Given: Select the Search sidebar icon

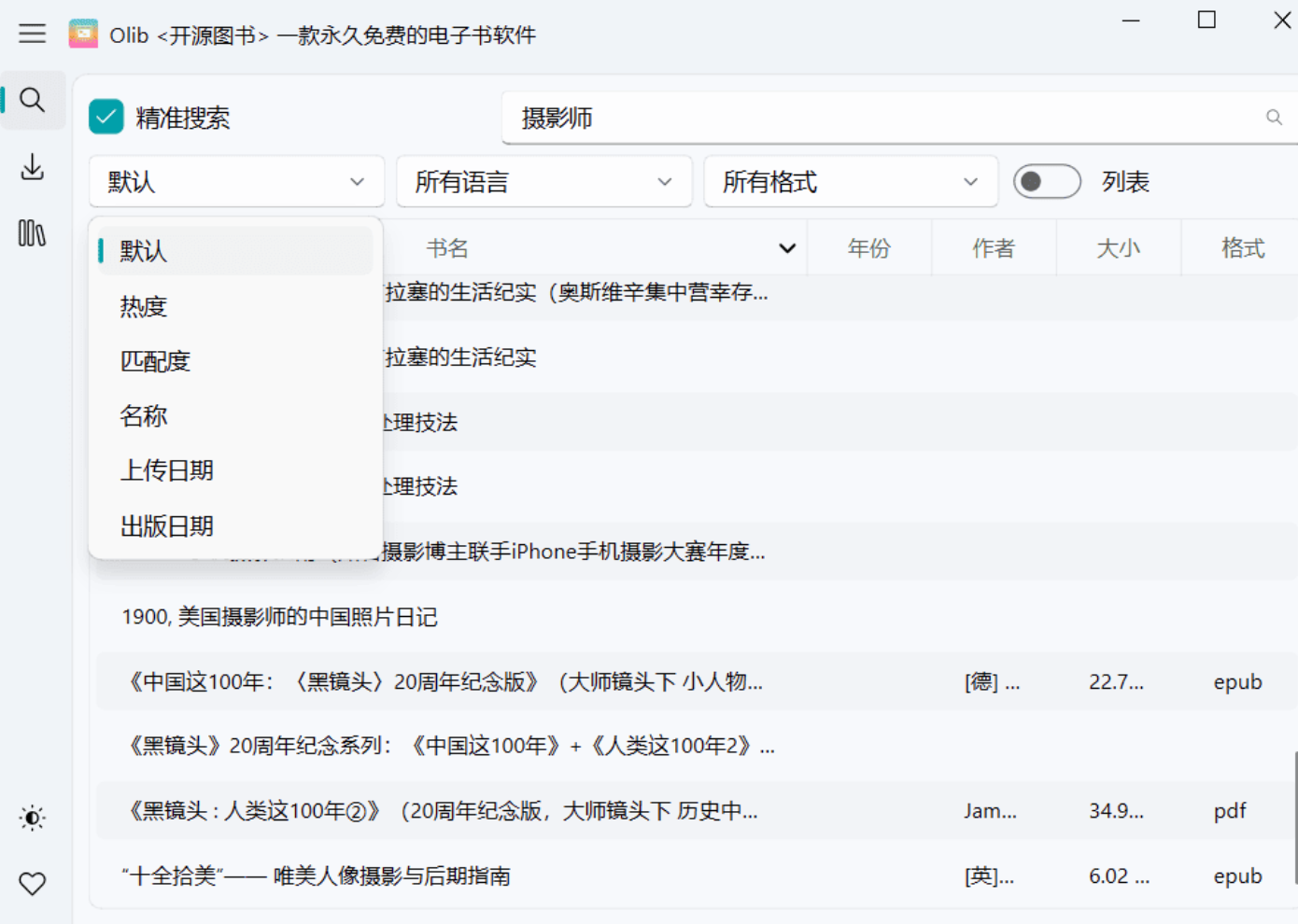Looking at the screenshot, I should pos(34,99).
